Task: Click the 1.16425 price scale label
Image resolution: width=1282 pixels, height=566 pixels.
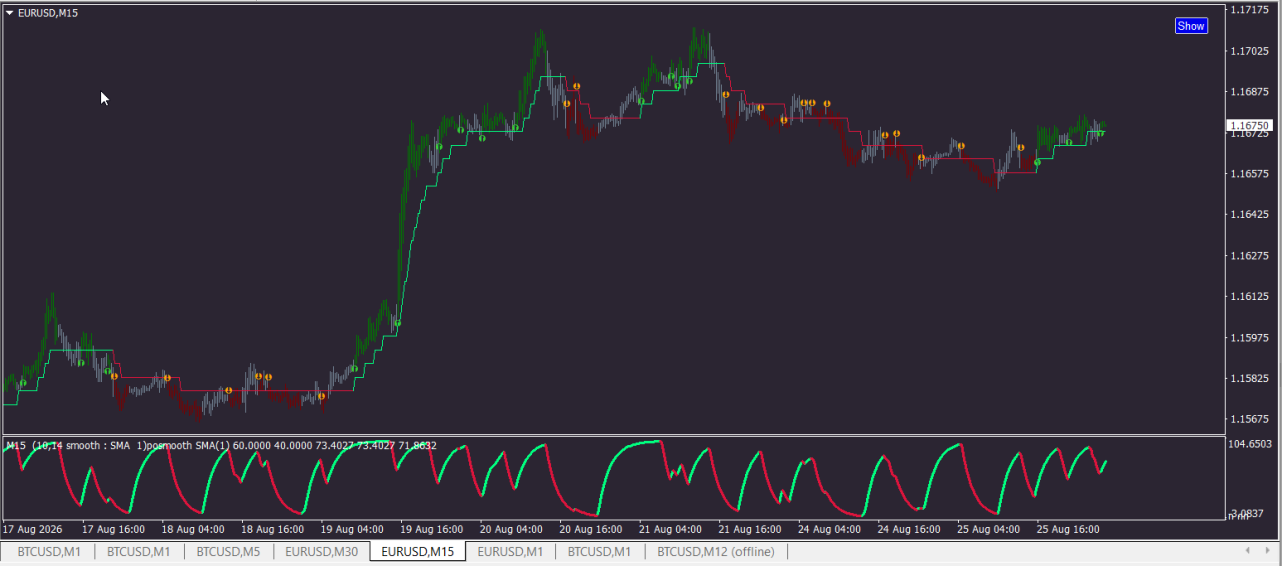Action: 1250,214
